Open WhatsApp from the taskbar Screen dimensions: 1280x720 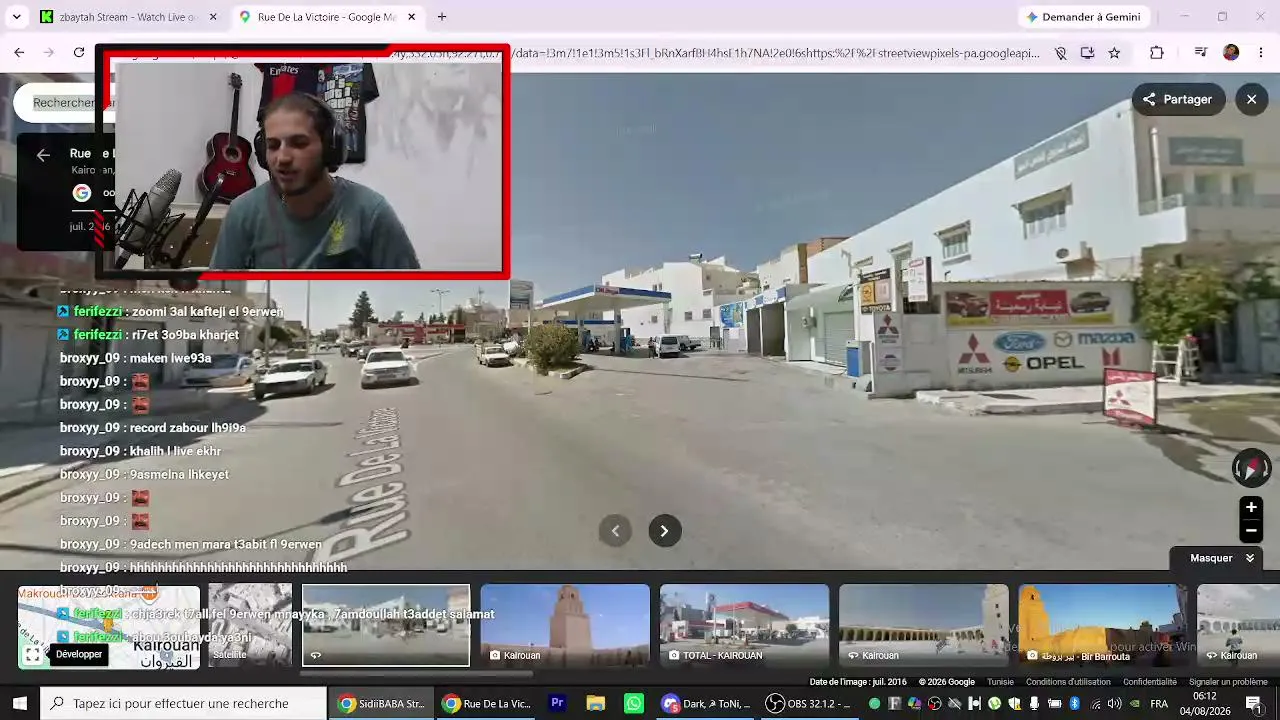point(634,704)
